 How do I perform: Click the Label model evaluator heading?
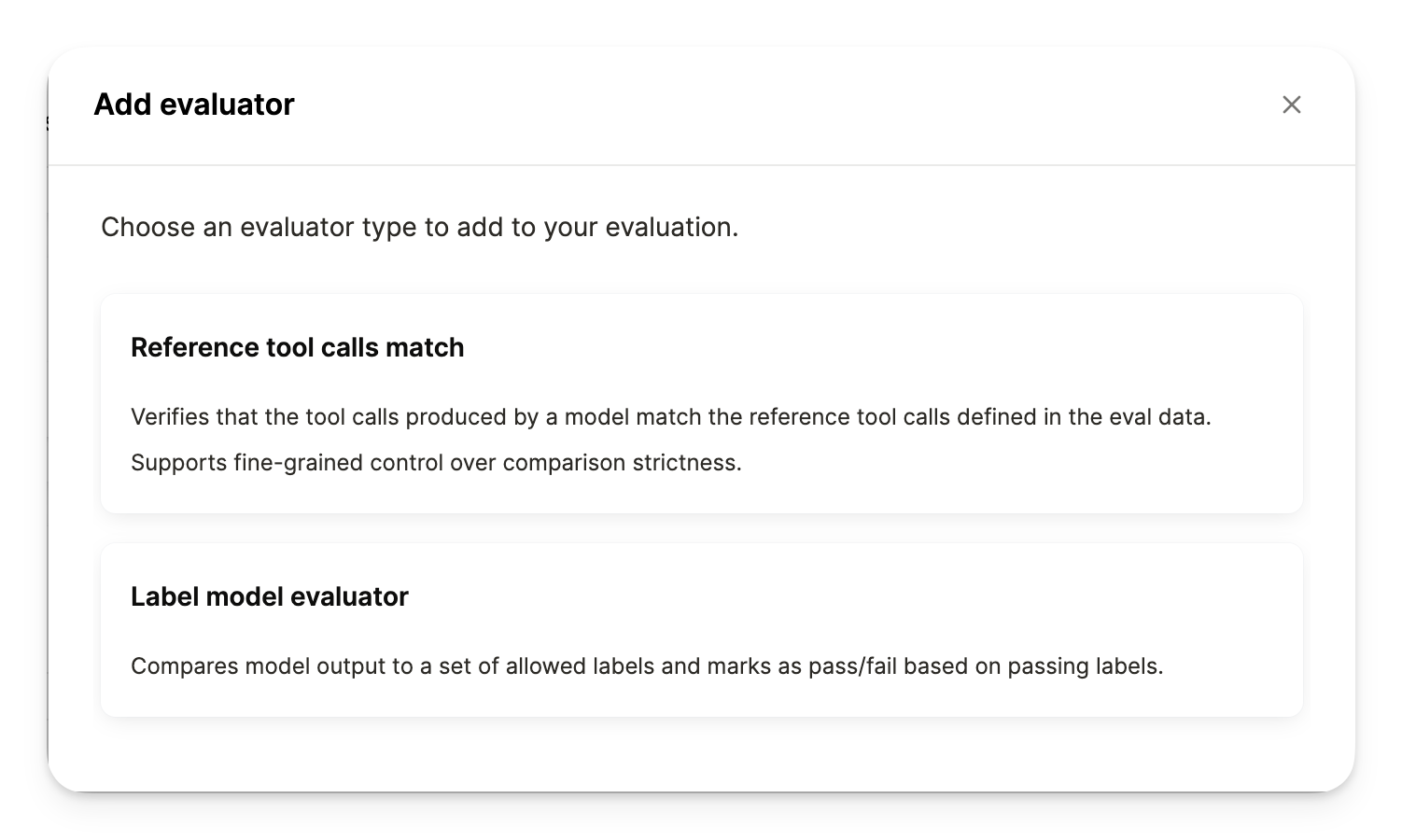(270, 596)
